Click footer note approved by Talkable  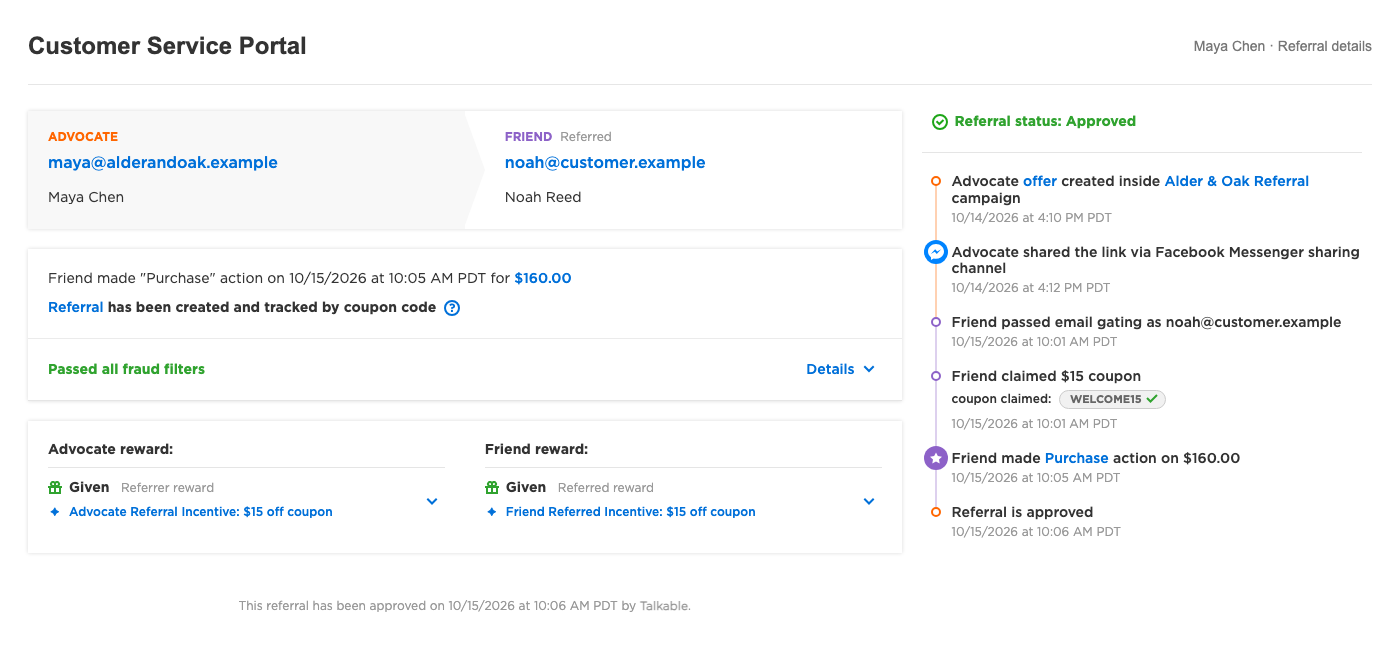[x=465, y=606]
